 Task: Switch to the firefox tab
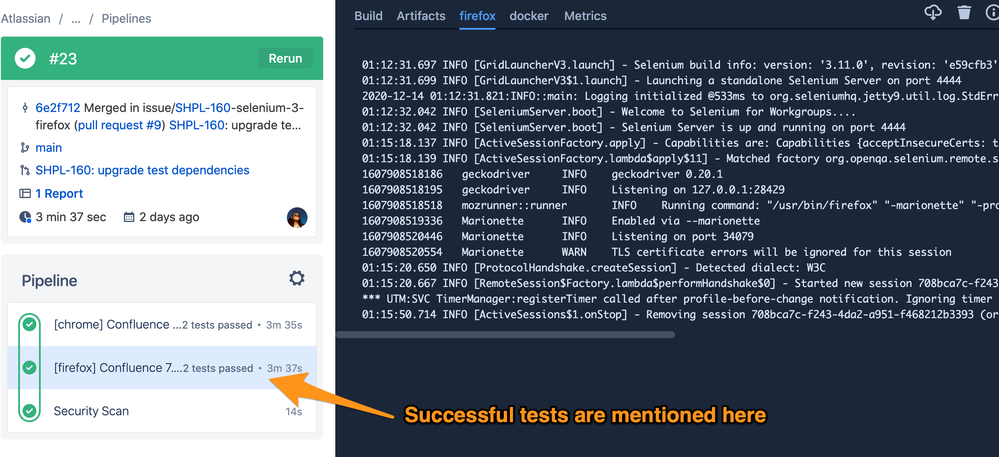coord(477,16)
